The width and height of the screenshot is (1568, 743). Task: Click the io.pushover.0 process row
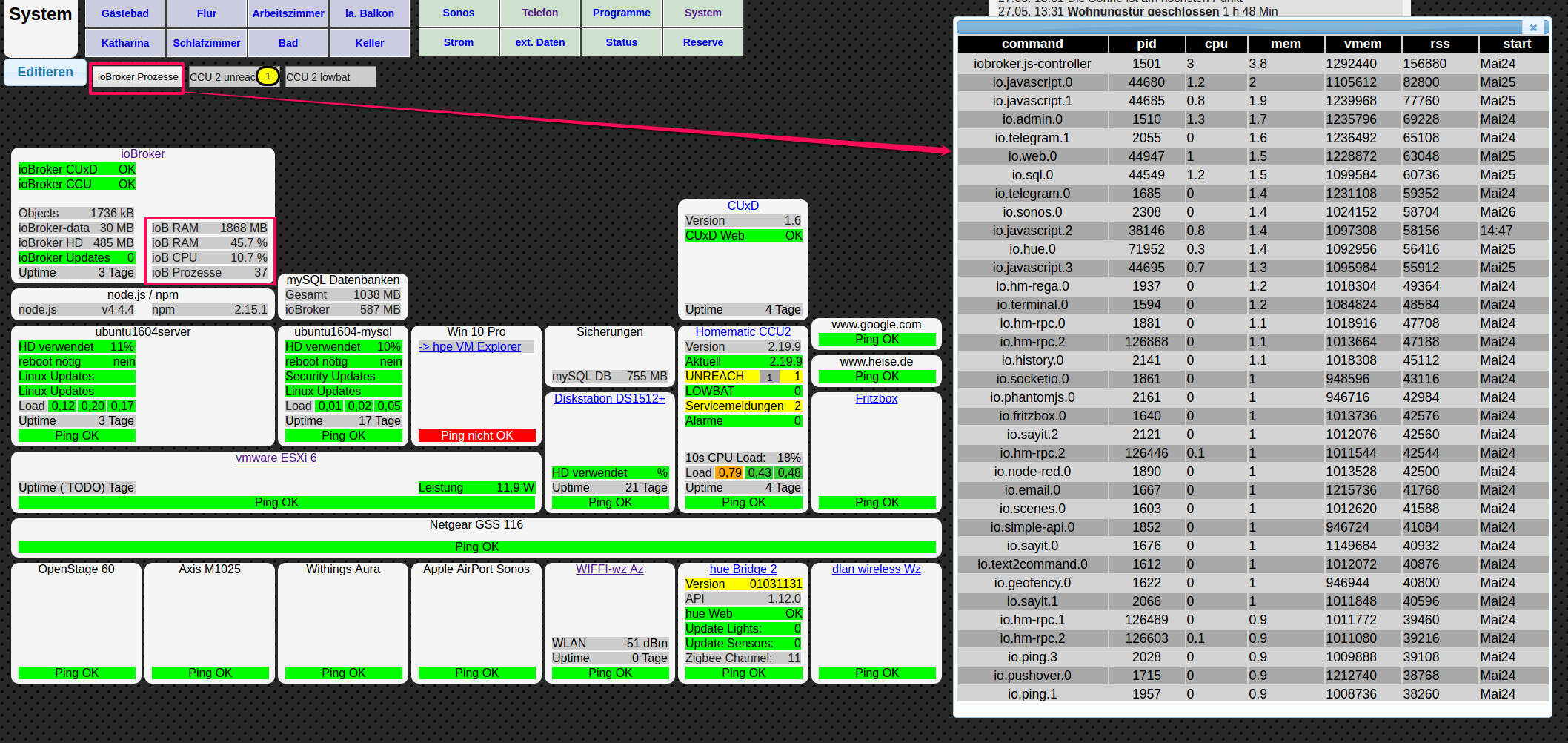(x=1253, y=676)
